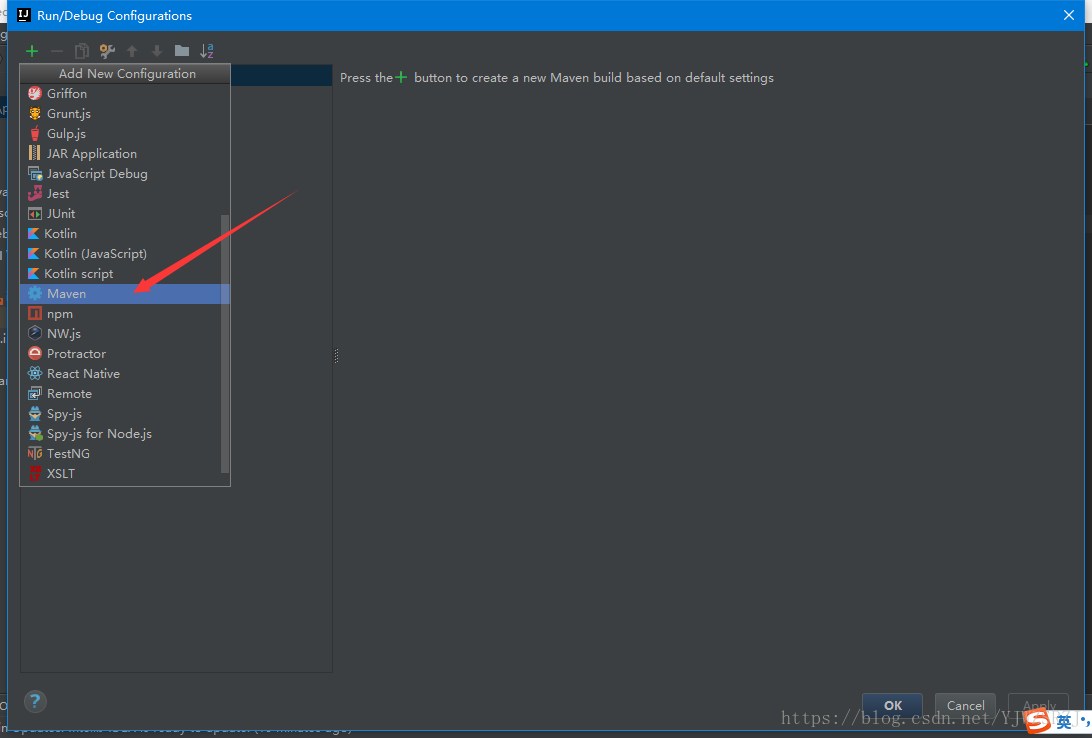The width and height of the screenshot is (1092, 738).
Task: Select the Gulp.js cup icon
Action: (x=35, y=134)
